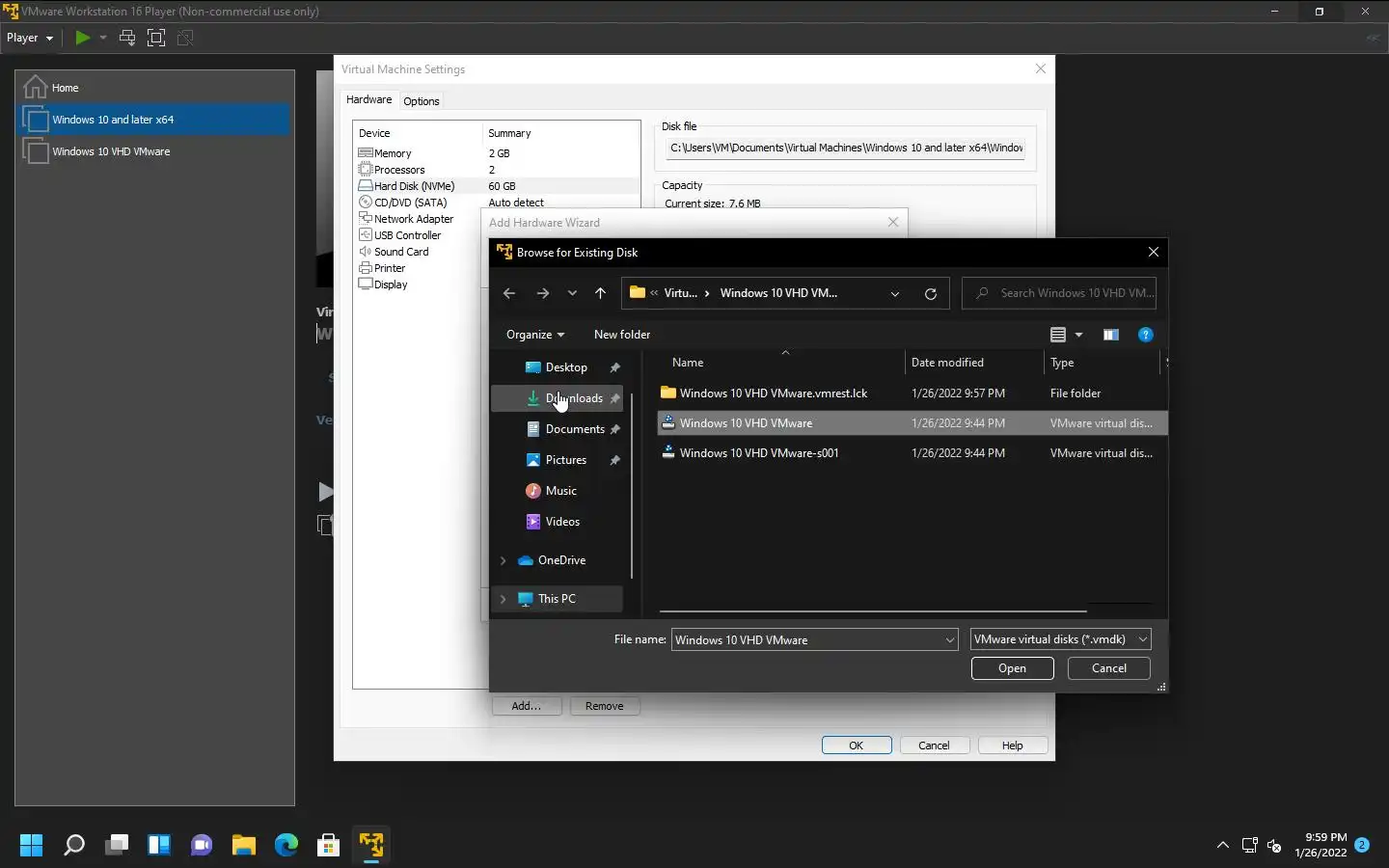Expand power options arrow beside play
Screen dimensions: 1389x868
point(103,38)
